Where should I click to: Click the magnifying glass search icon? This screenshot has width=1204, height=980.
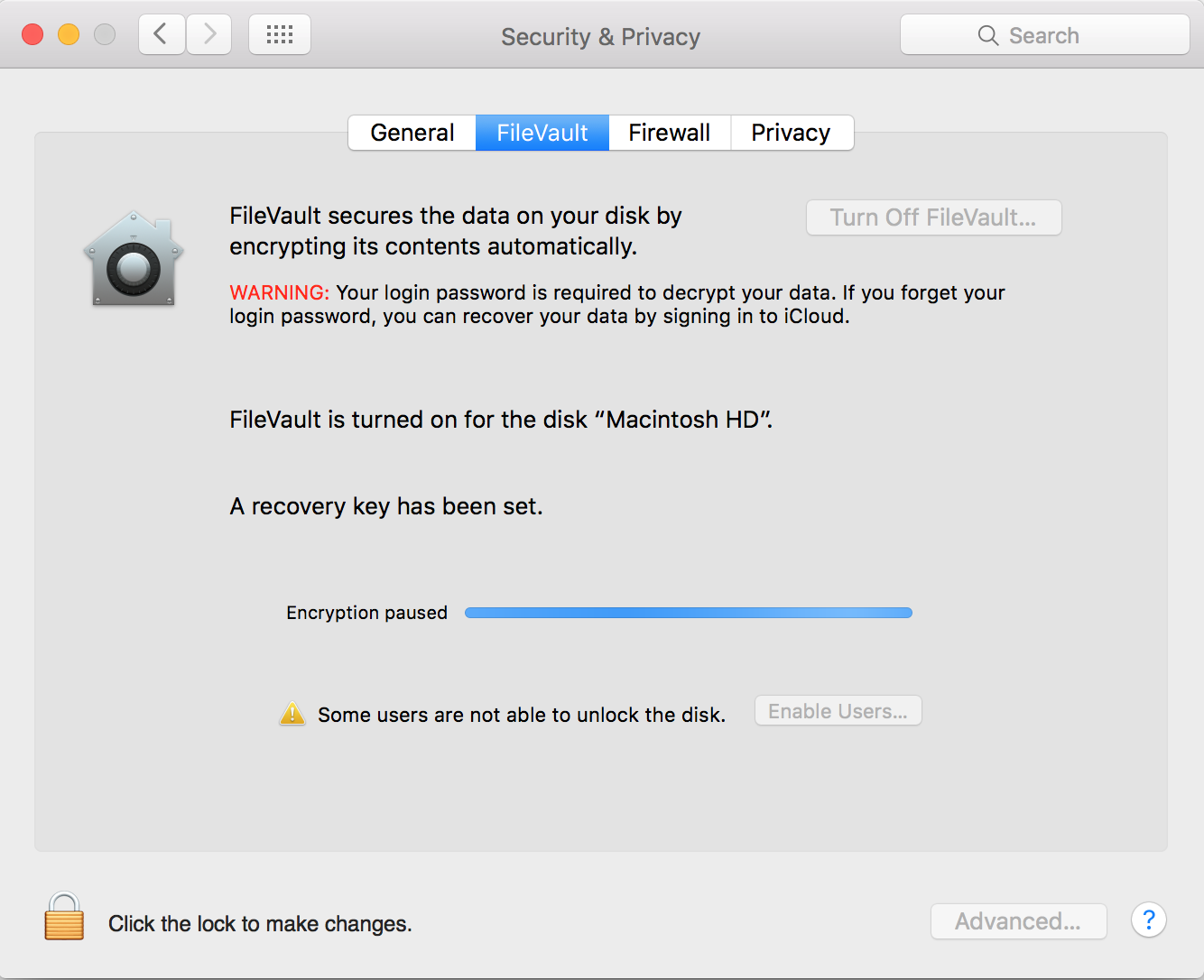987,36
